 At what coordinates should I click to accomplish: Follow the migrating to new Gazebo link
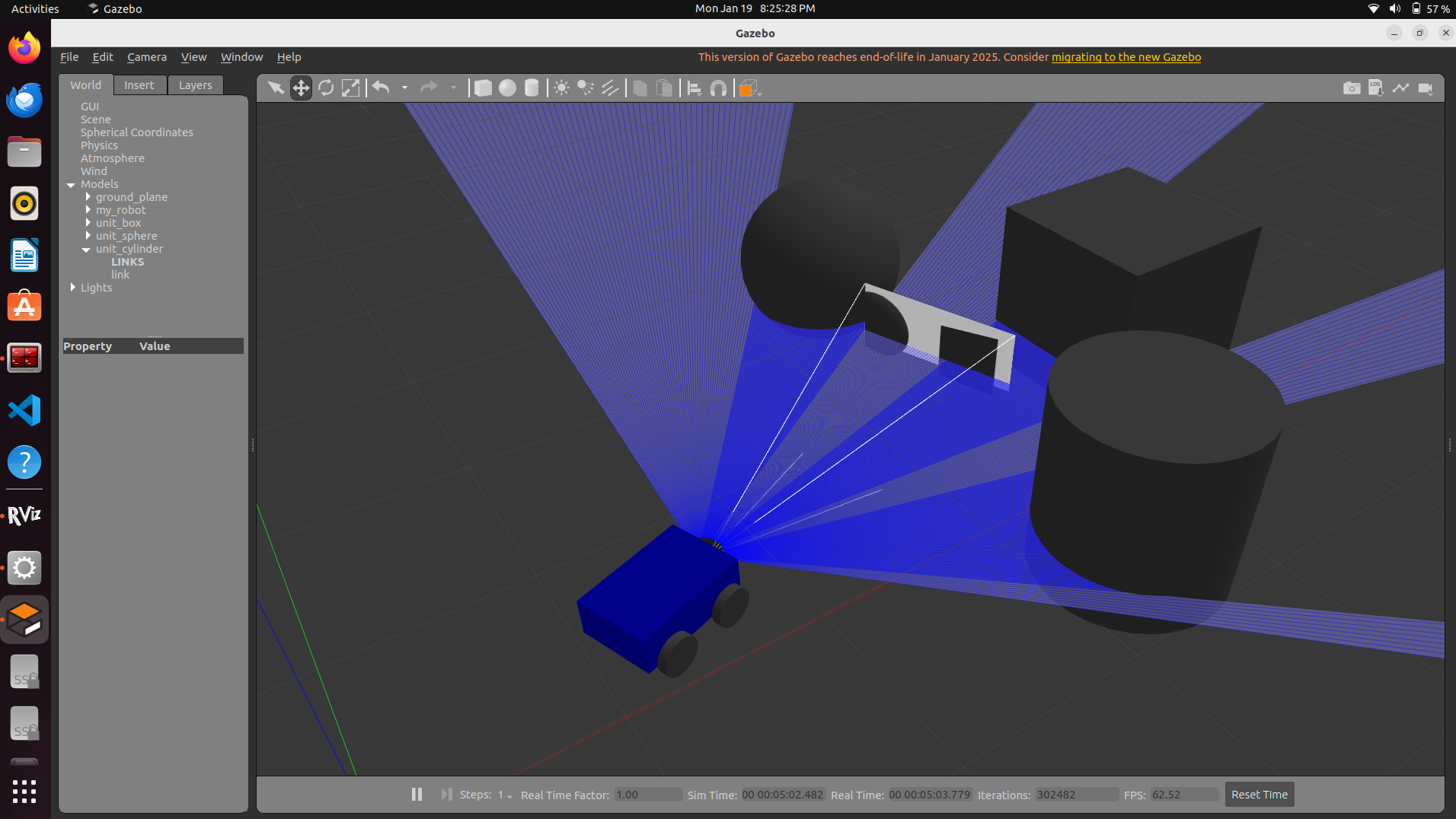[1126, 57]
